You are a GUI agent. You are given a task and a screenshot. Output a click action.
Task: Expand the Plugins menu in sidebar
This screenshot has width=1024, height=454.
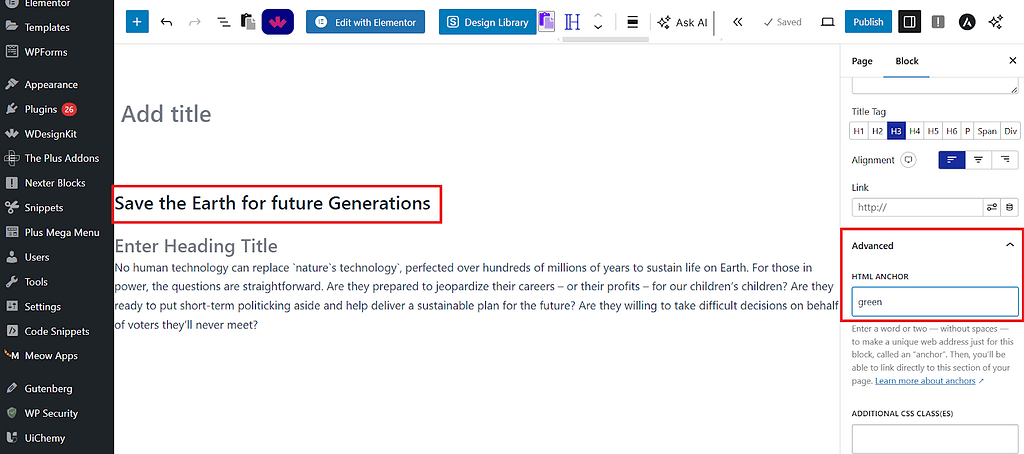coord(40,109)
